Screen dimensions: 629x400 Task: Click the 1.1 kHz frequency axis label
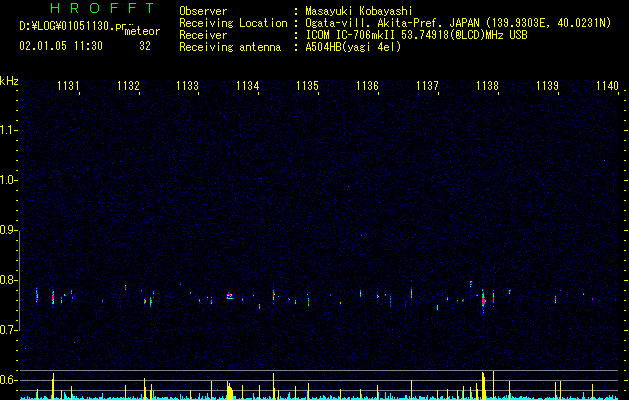tap(8, 130)
